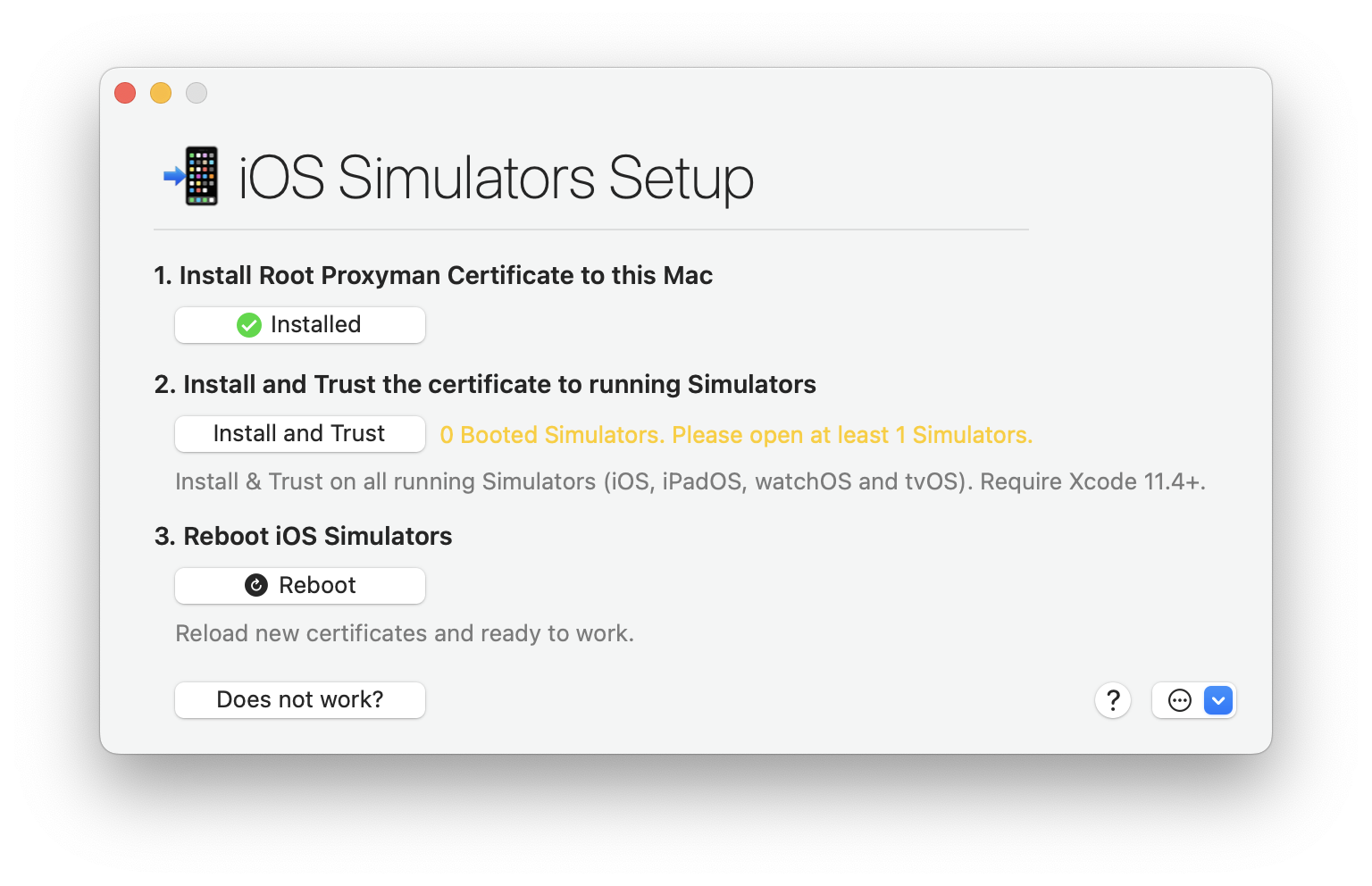This screenshot has height=886, width=1372.
Task: Minimize the window with the yellow button
Action: 161,93
